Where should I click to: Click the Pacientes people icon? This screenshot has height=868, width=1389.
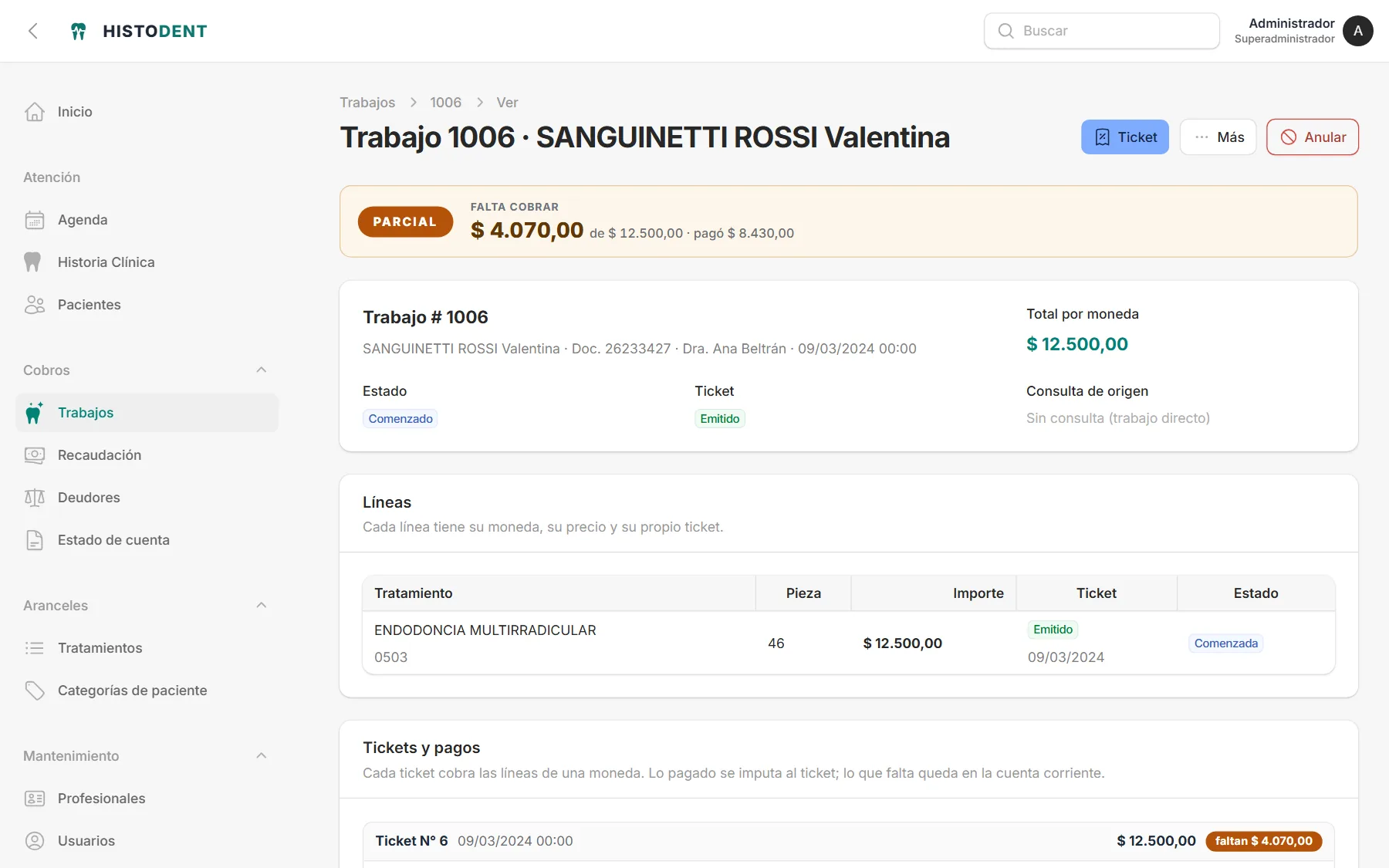point(35,305)
